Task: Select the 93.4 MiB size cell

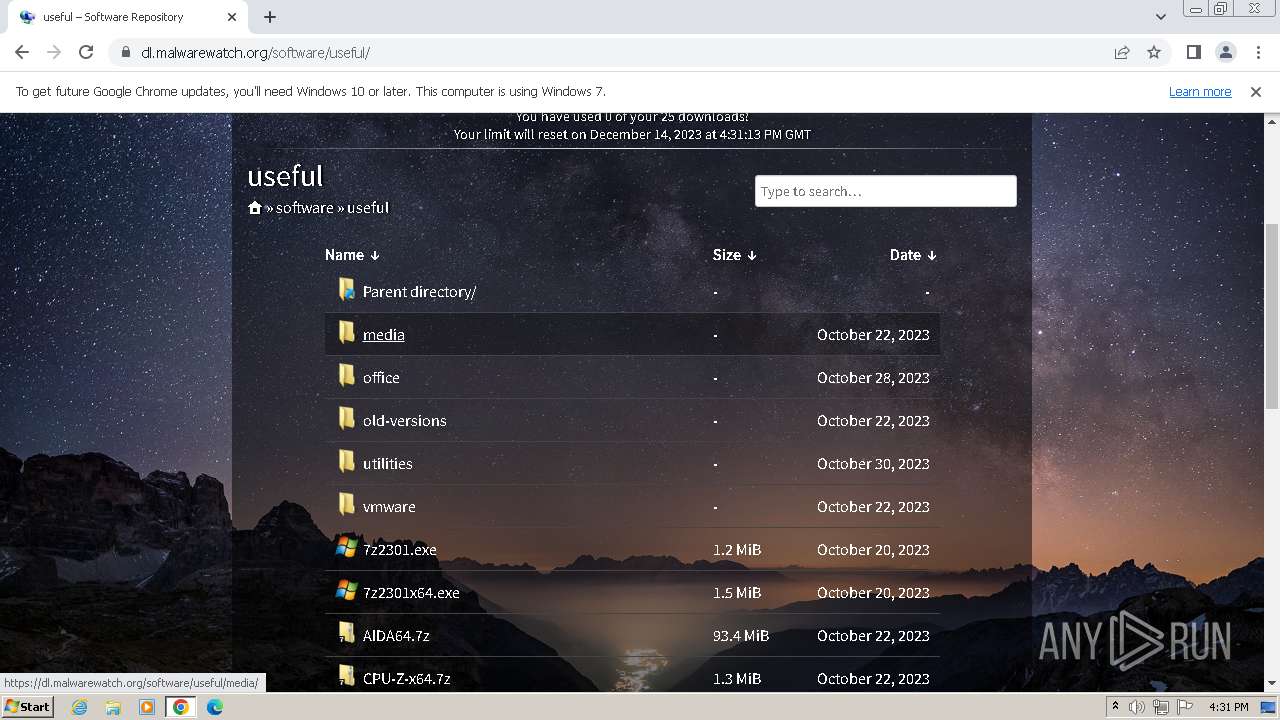Action: click(x=741, y=636)
